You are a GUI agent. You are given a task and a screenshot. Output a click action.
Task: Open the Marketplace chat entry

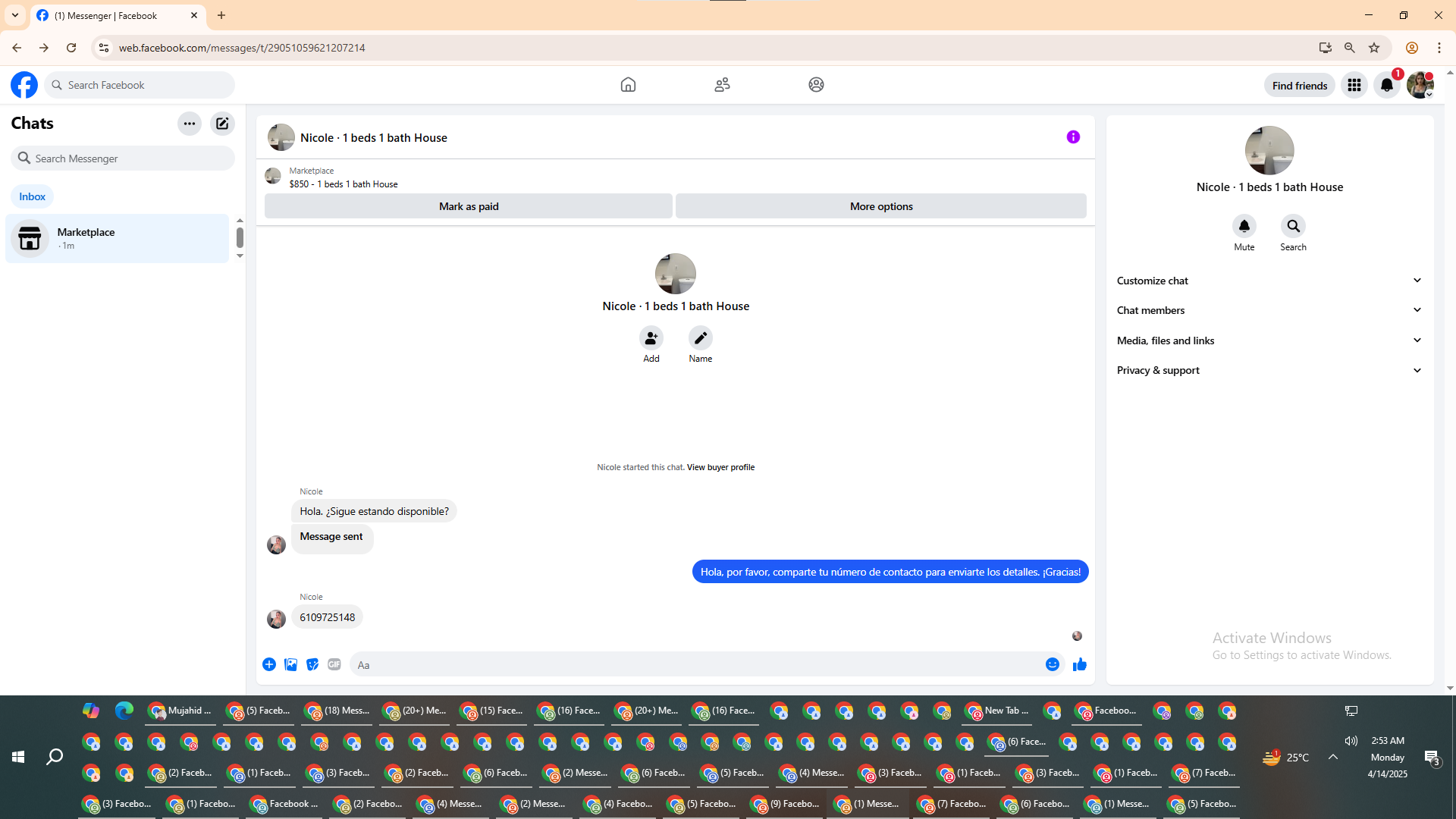click(118, 238)
